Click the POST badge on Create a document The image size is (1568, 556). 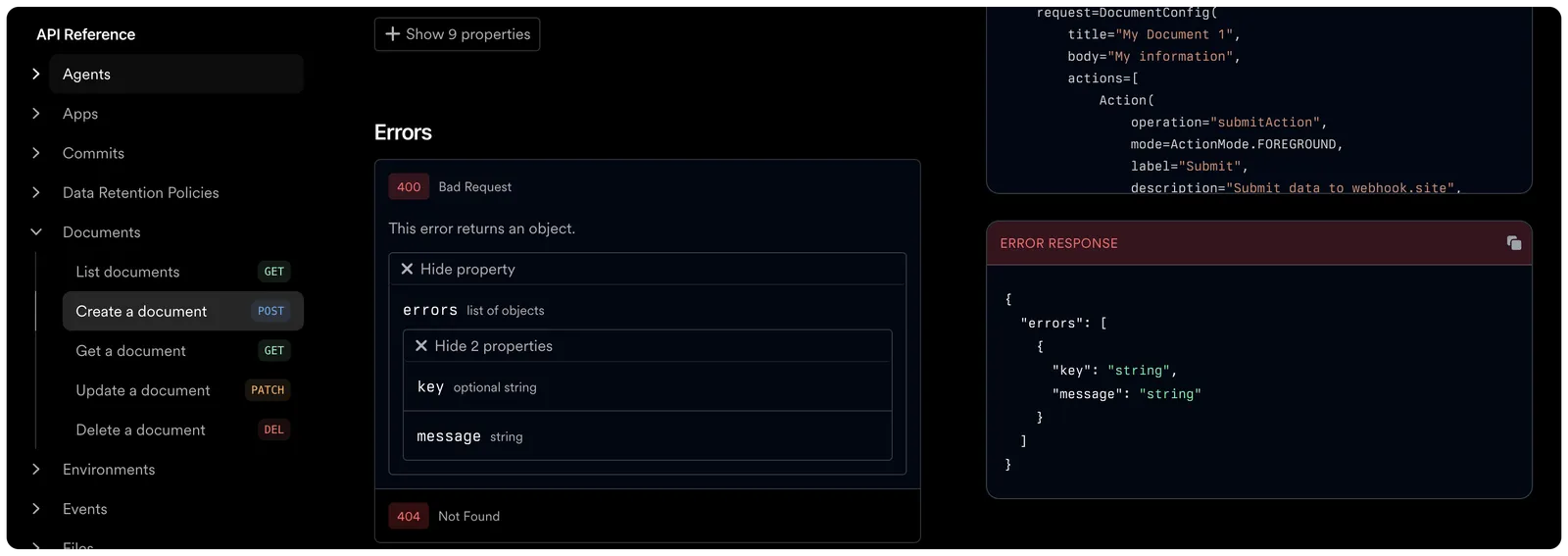[271, 311]
